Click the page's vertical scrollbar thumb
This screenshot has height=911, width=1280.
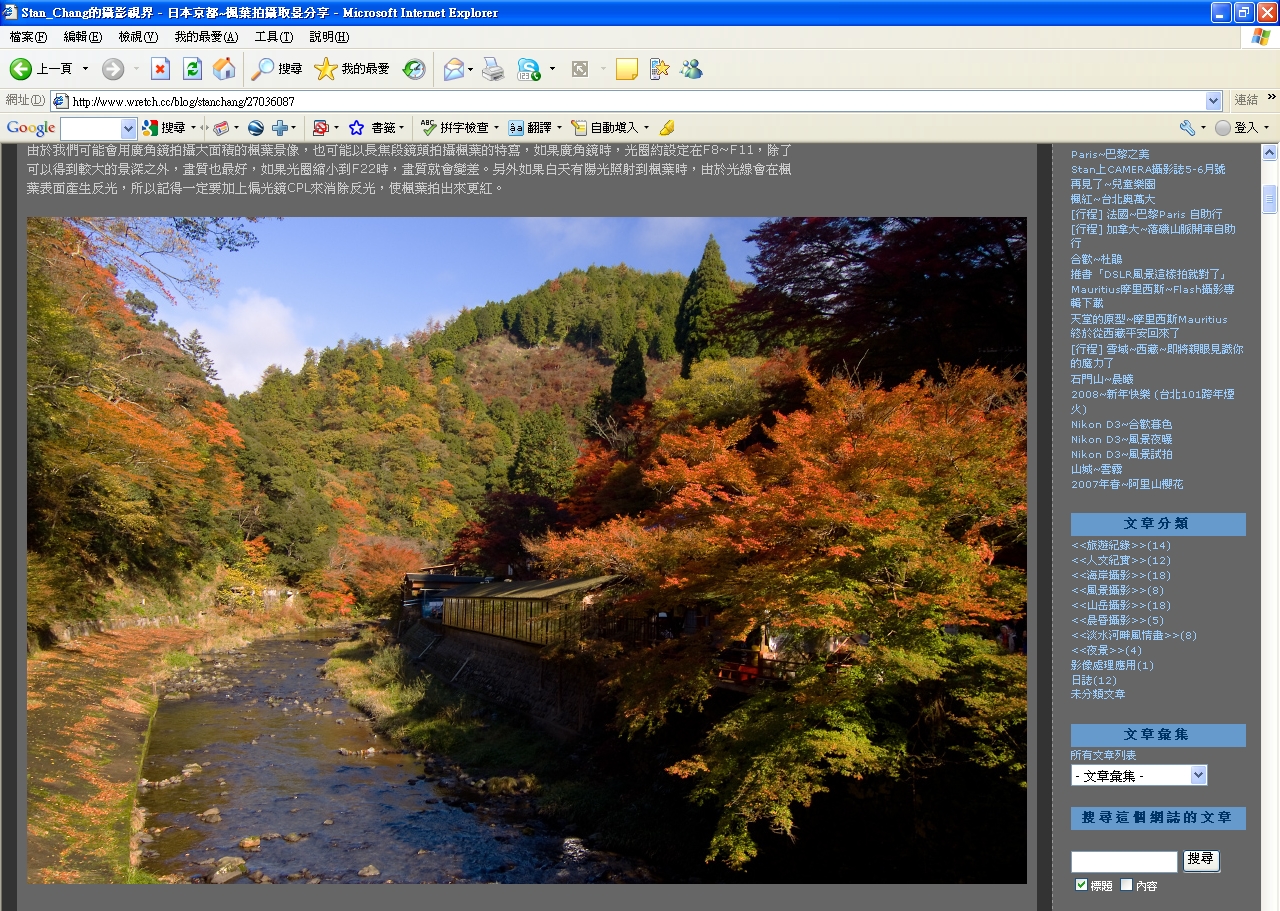(1269, 198)
